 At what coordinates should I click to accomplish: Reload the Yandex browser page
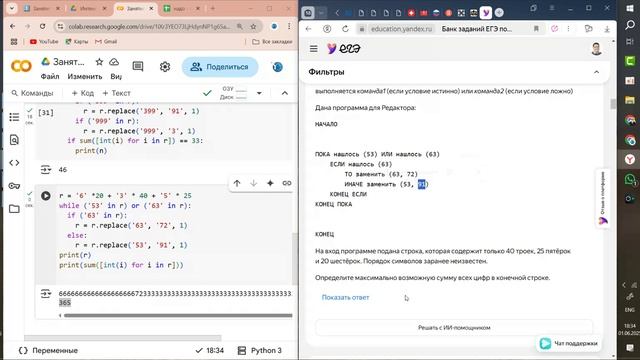[x=345, y=29]
